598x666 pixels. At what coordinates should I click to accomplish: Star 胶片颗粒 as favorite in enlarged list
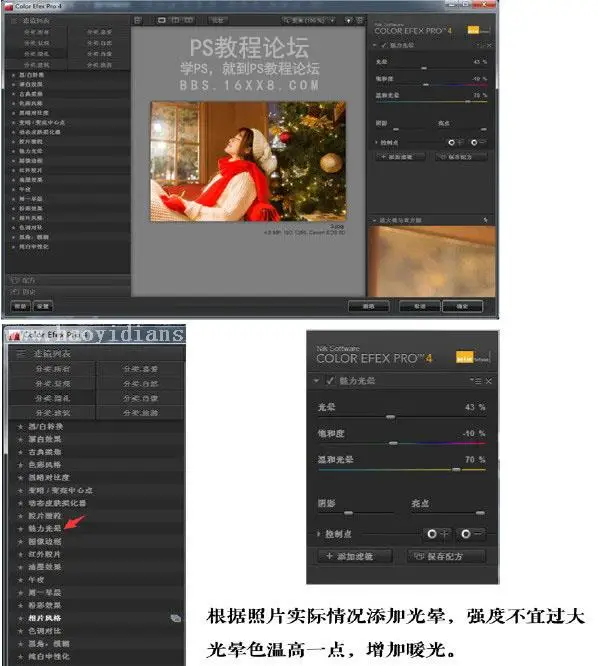tap(20, 516)
